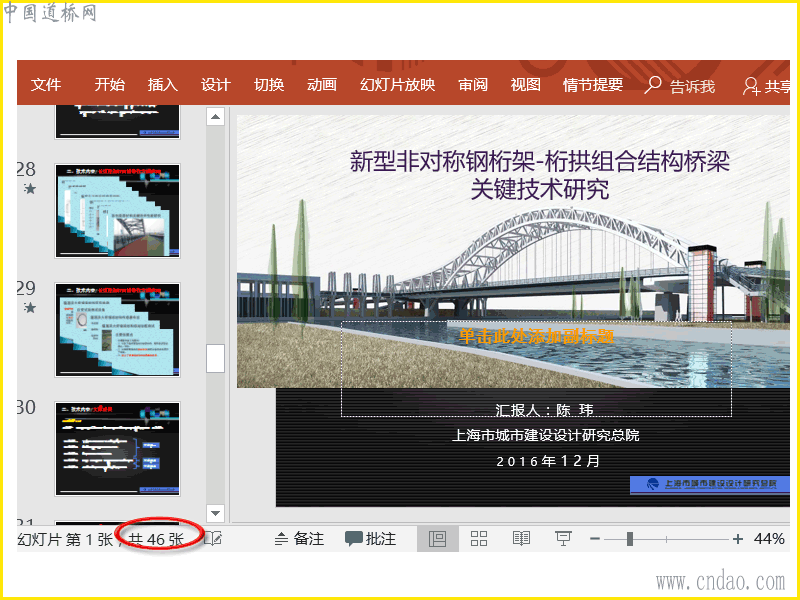Click the zoom slider handle
This screenshot has width=800, height=600.
point(630,539)
